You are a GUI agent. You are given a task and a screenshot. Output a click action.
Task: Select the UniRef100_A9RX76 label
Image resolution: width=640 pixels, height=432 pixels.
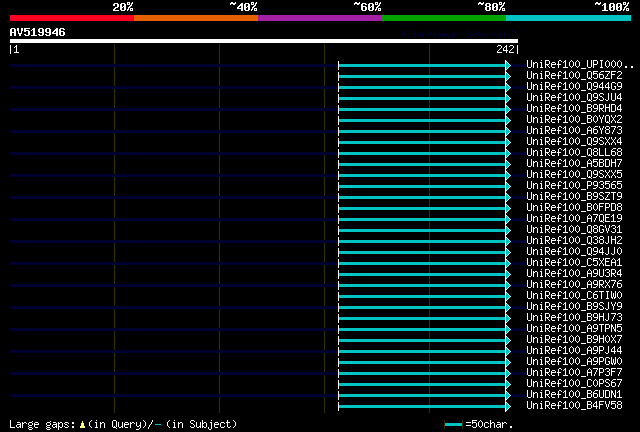[x=574, y=285]
